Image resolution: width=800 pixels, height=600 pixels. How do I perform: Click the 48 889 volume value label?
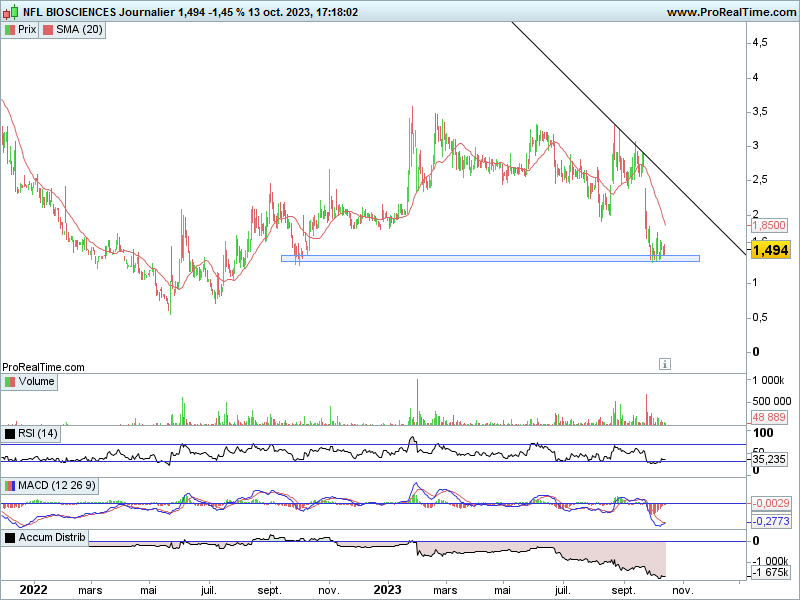[x=769, y=417]
